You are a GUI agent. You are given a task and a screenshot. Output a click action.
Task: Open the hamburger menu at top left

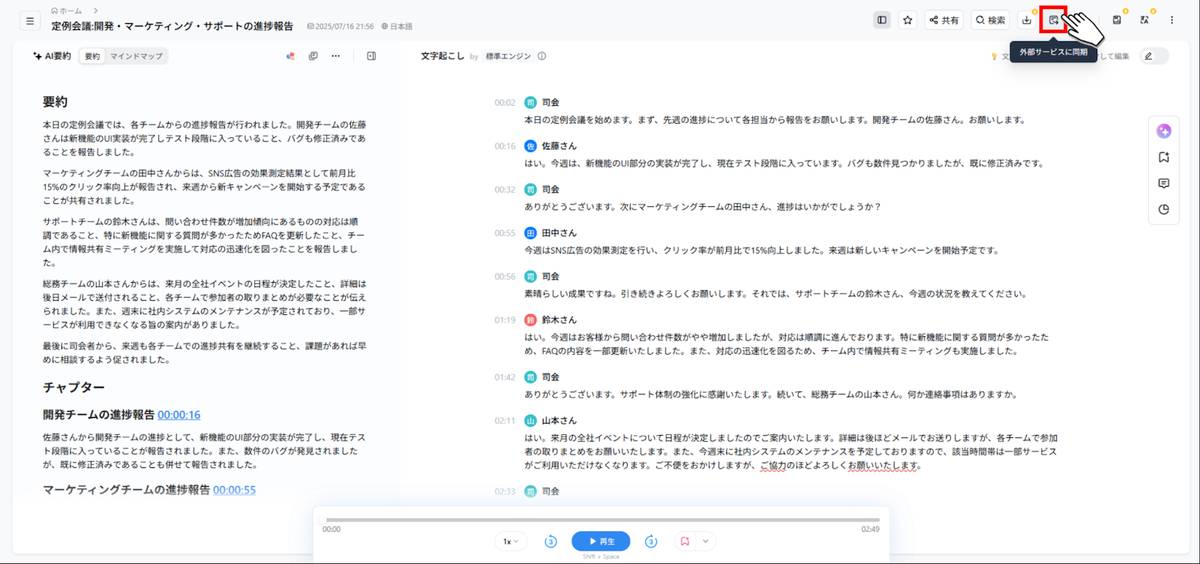pos(29,20)
